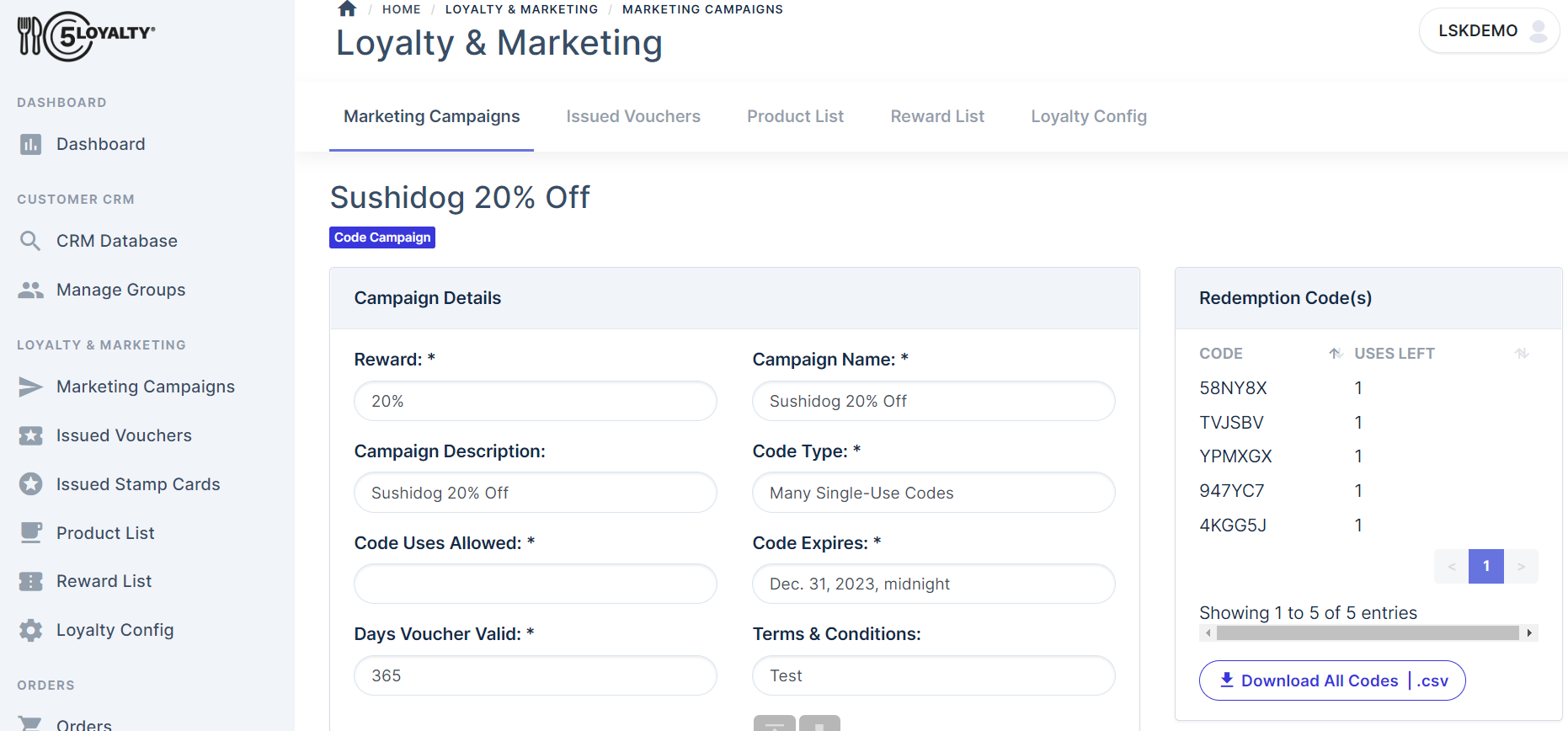1568x731 pixels.
Task: Select the CRM Database magnifier icon
Action: pos(30,241)
